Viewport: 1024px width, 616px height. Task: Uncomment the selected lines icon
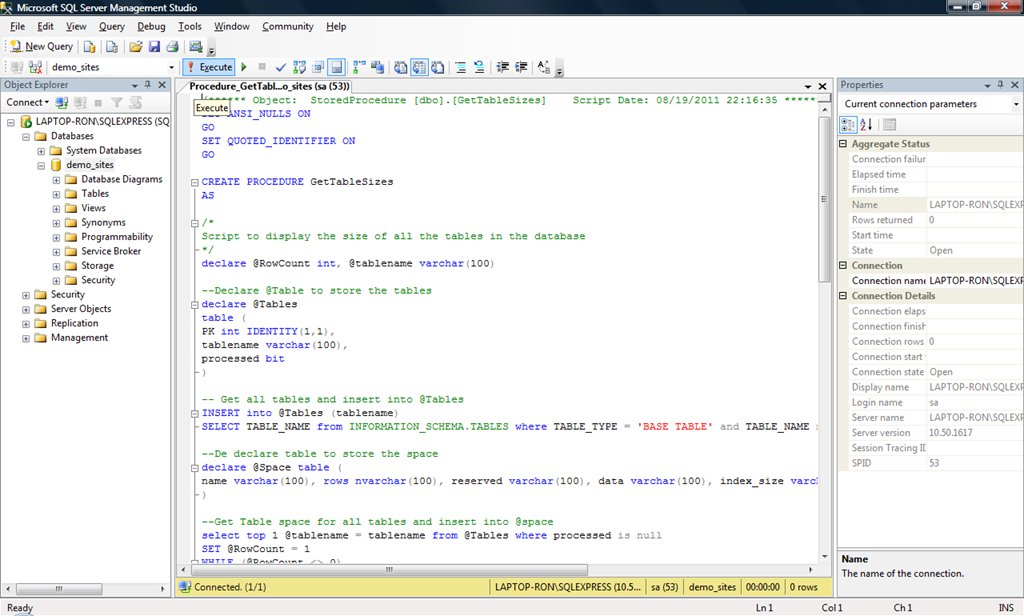click(x=479, y=67)
